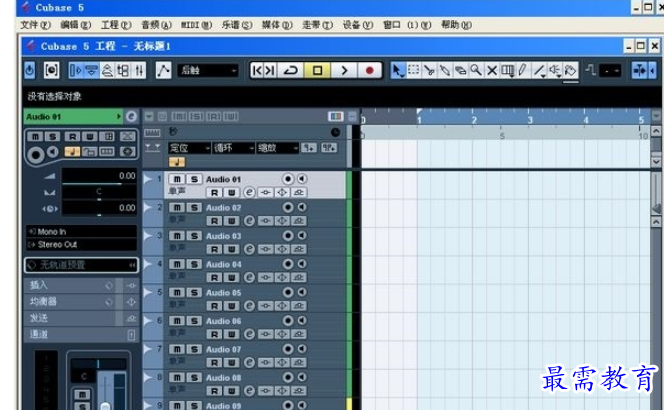The width and height of the screenshot is (664, 410).
Task: Click ruler at bar 3
Action: [529, 120]
